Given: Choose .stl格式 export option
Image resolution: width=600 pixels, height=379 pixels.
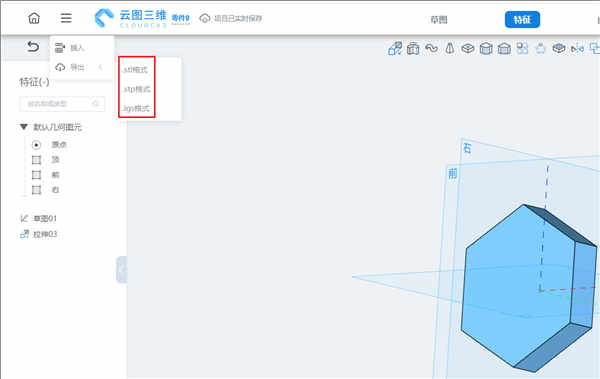Looking at the screenshot, I should coord(135,70).
